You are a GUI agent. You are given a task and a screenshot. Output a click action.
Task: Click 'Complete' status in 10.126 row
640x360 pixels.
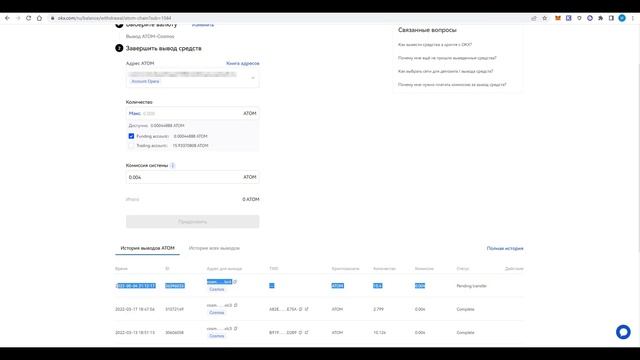(x=465, y=333)
